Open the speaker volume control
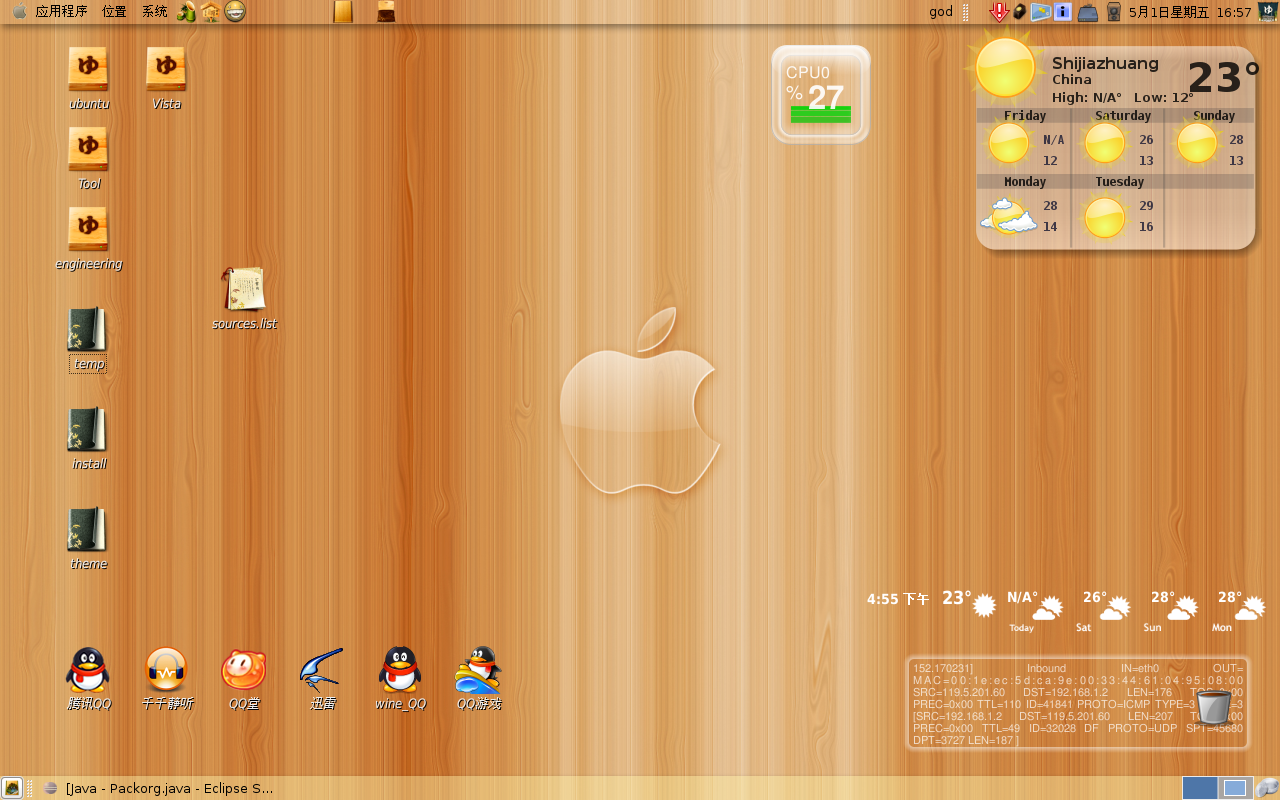The width and height of the screenshot is (1280, 800). tap(1113, 12)
